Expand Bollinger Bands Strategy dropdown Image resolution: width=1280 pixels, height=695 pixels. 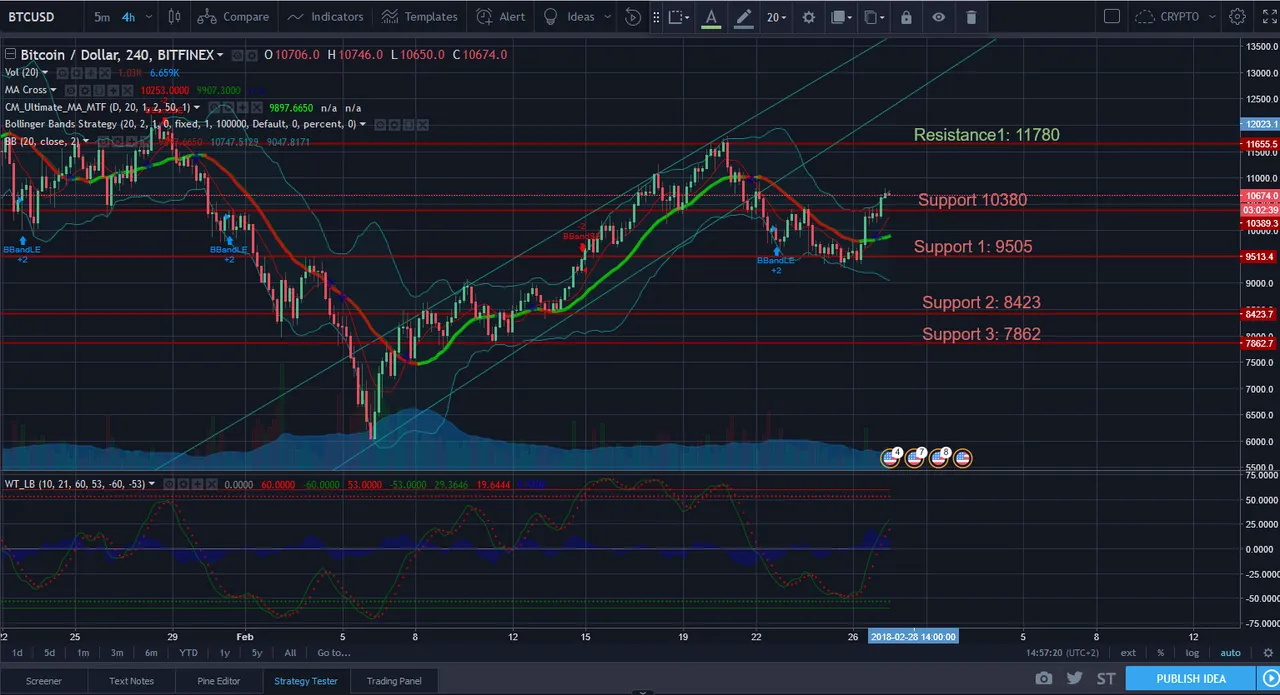point(363,124)
